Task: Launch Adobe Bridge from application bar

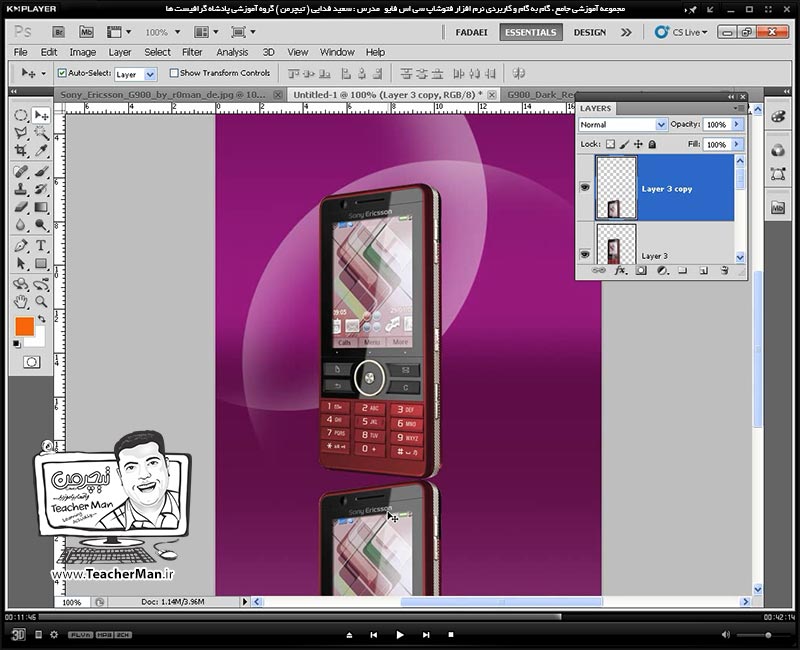Action: click(59, 32)
